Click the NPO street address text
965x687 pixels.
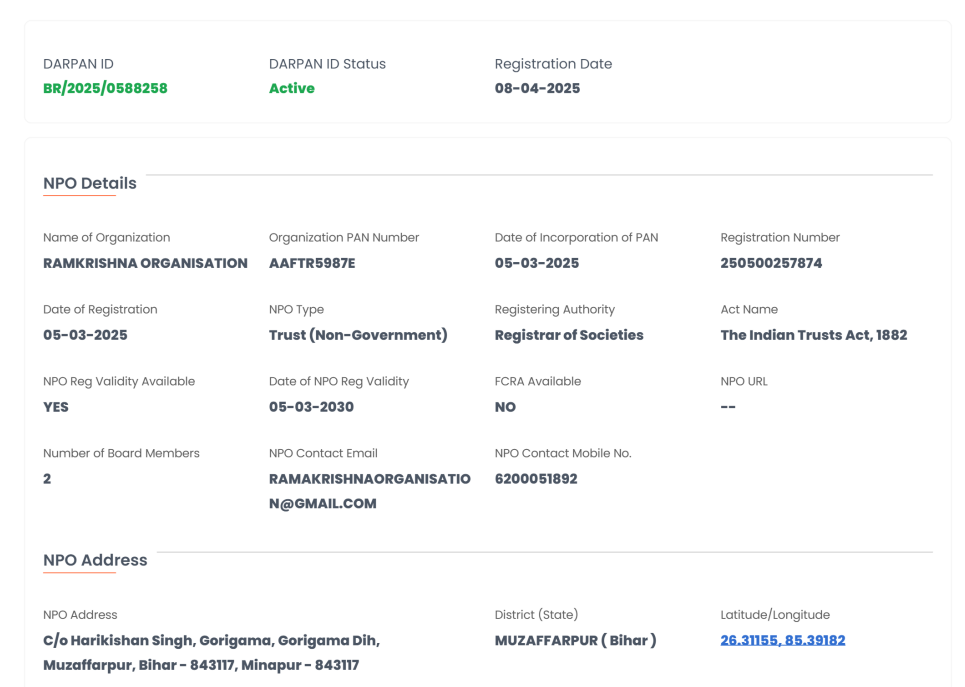(211, 652)
